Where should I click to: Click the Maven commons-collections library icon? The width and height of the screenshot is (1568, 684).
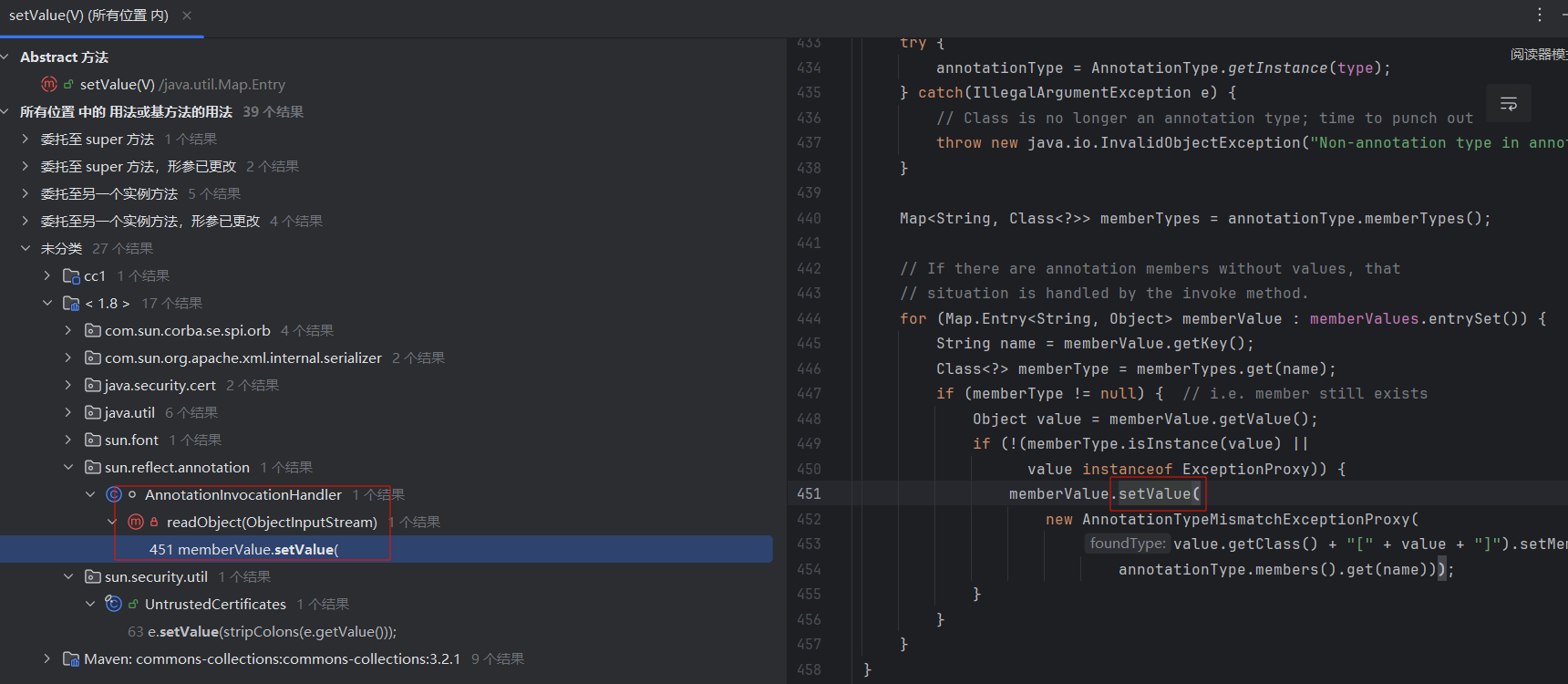click(71, 658)
